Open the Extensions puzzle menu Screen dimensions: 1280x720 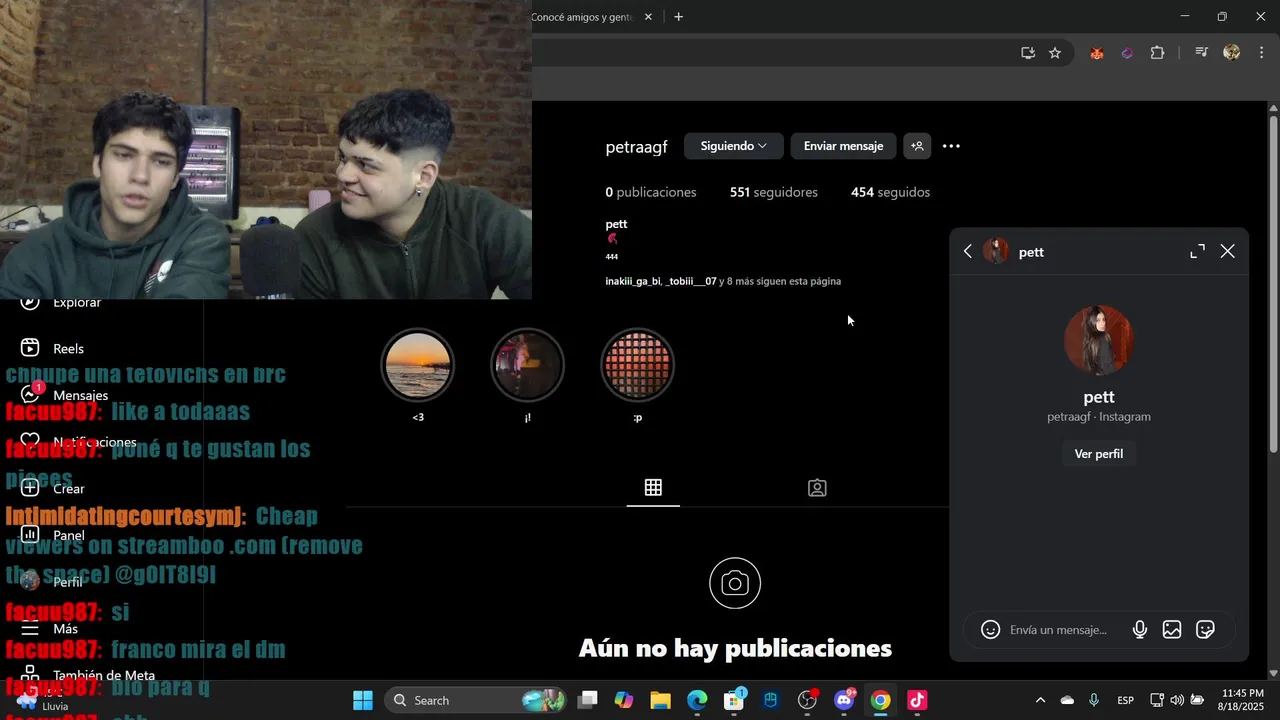[1157, 53]
